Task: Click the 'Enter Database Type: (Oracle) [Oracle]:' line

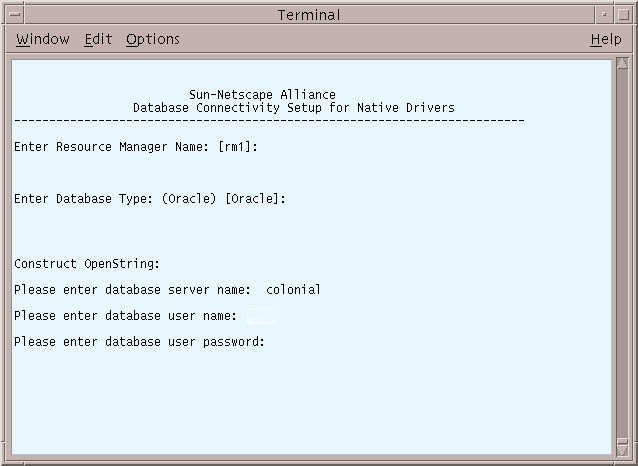Action: (x=150, y=199)
